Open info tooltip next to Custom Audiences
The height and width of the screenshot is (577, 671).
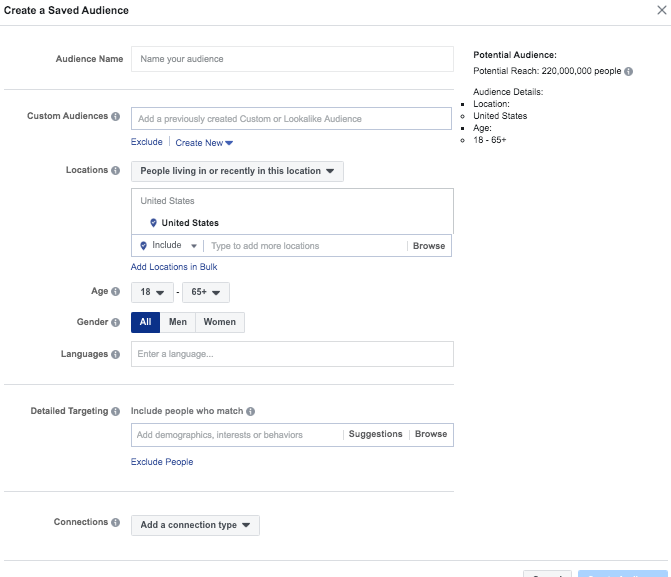116,116
